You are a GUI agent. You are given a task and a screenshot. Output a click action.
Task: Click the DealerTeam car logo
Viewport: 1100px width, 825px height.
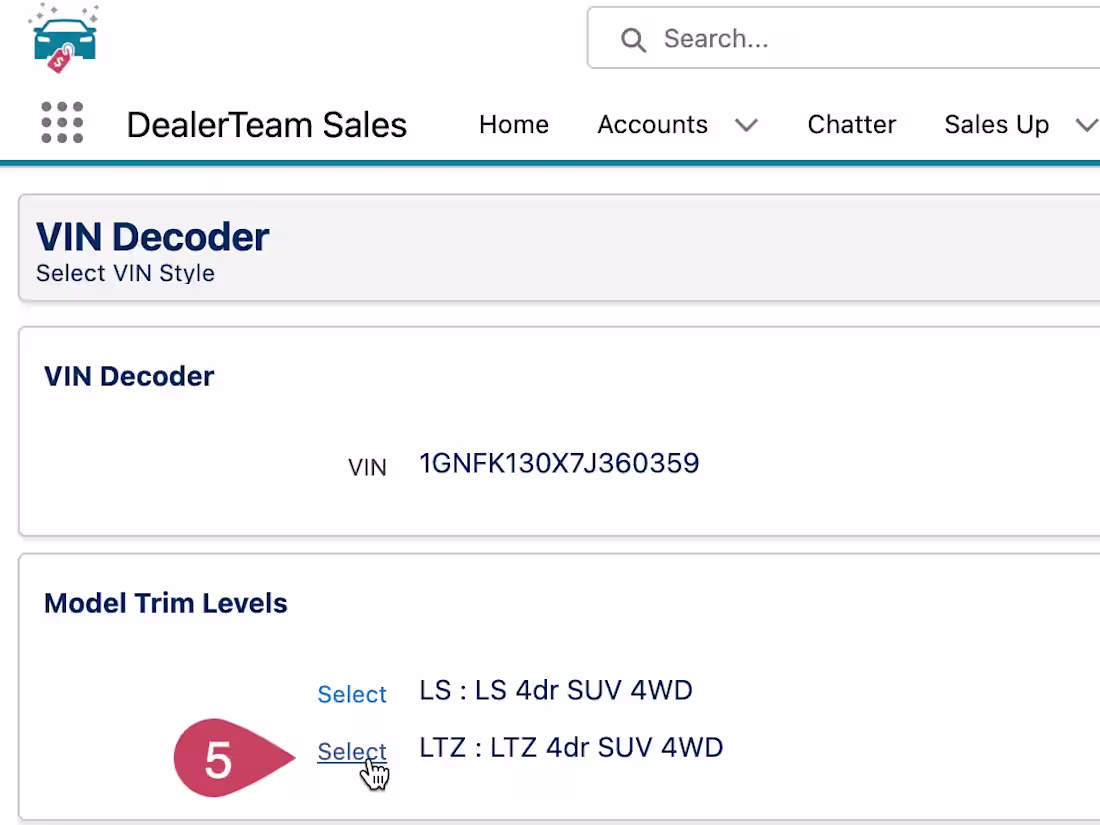[x=63, y=38]
